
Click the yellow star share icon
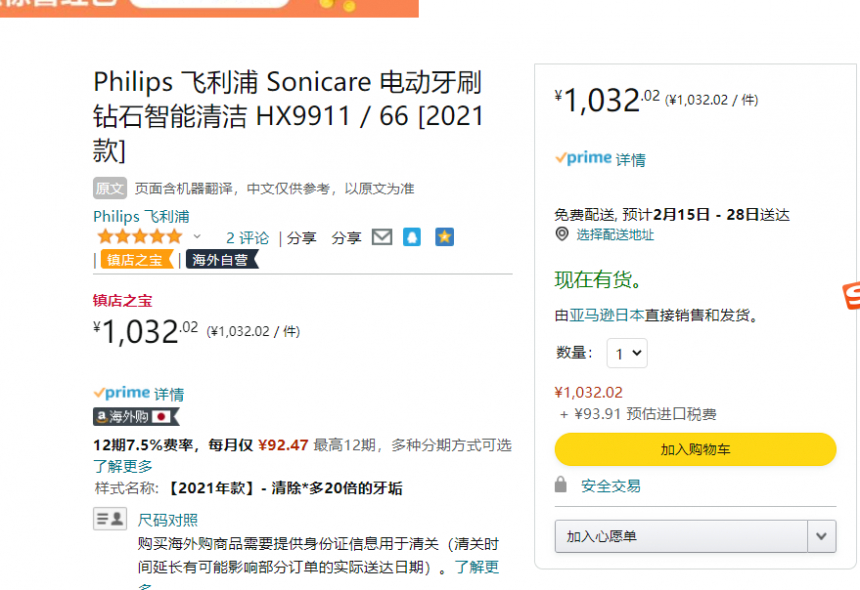[x=444, y=237]
